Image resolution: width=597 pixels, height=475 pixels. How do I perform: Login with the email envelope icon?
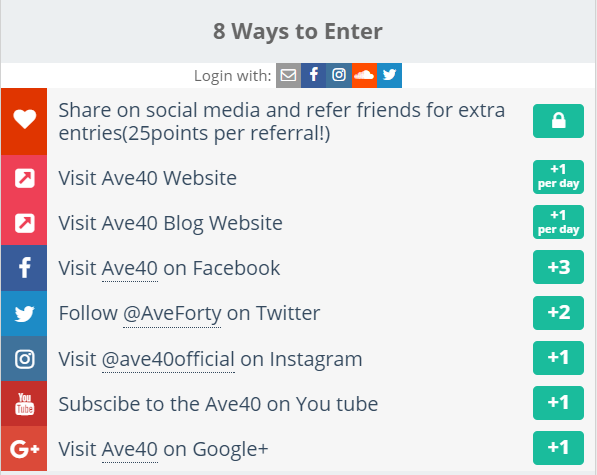click(288, 75)
